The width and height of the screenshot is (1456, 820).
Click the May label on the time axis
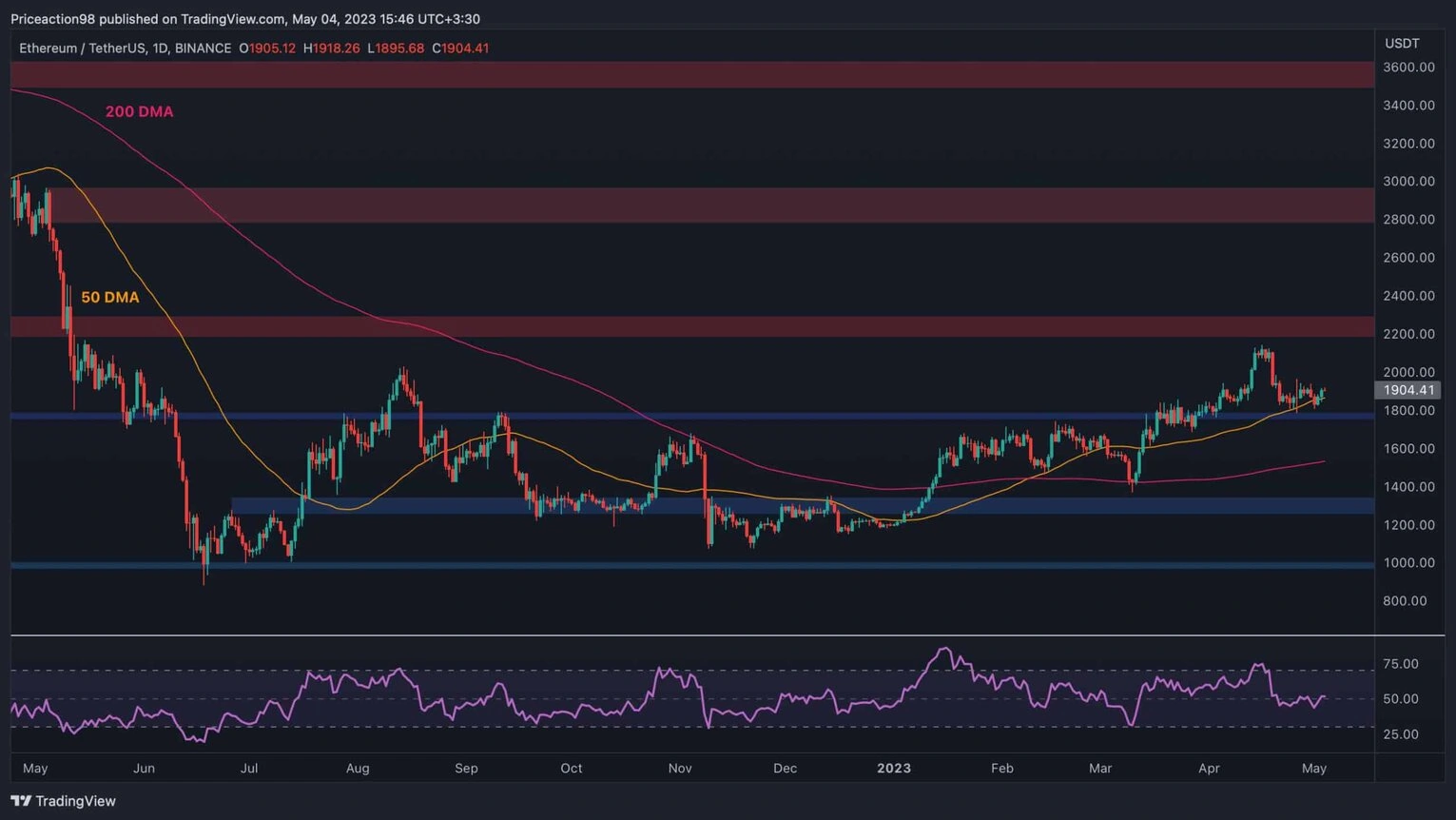35,768
